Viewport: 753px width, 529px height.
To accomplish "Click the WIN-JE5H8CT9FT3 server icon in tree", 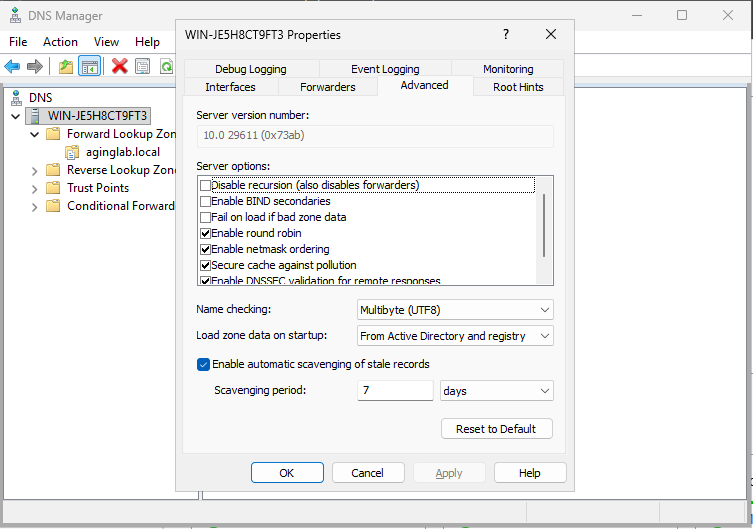I will click(x=35, y=116).
